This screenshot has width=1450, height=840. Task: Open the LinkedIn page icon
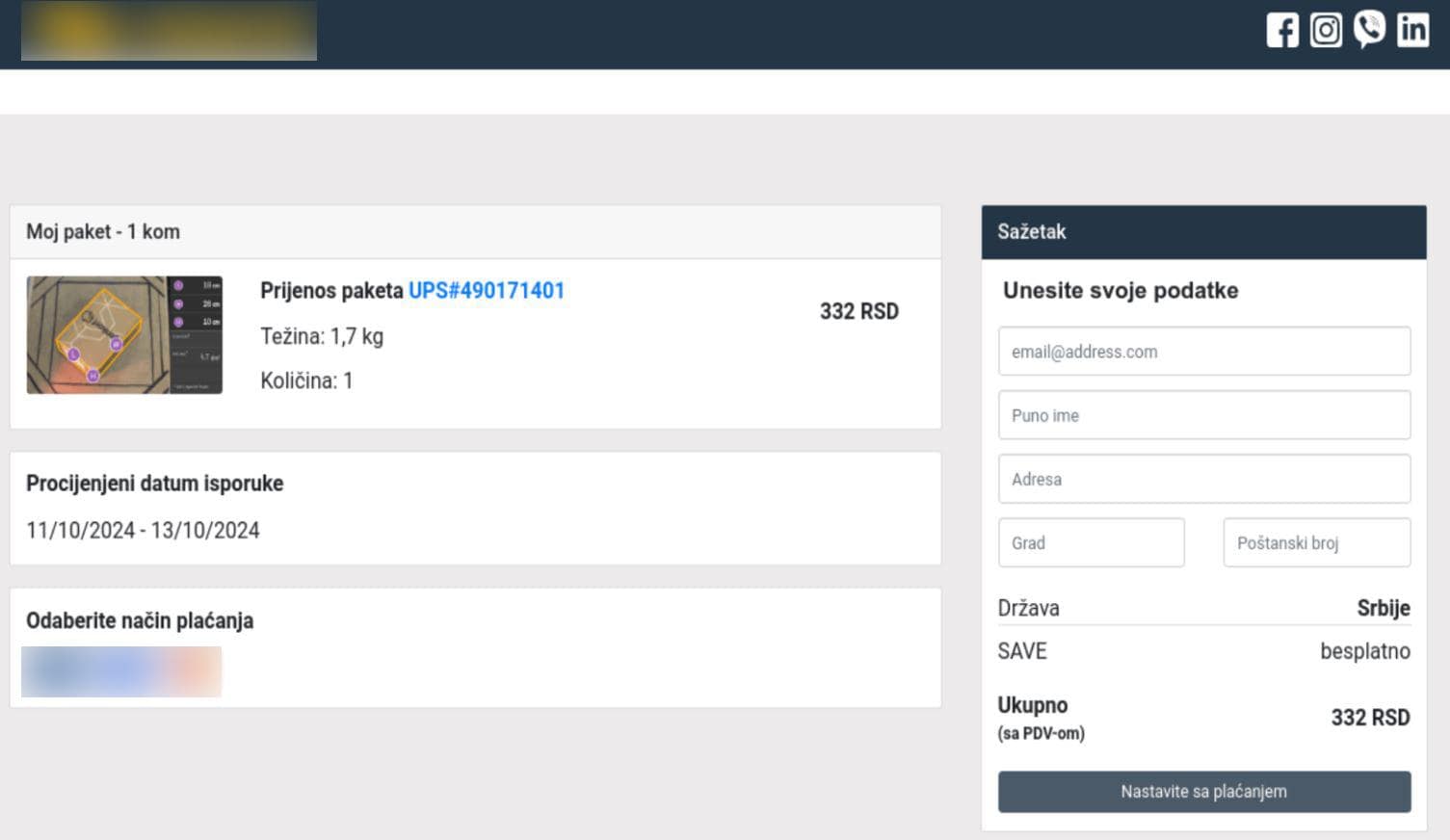[x=1412, y=30]
